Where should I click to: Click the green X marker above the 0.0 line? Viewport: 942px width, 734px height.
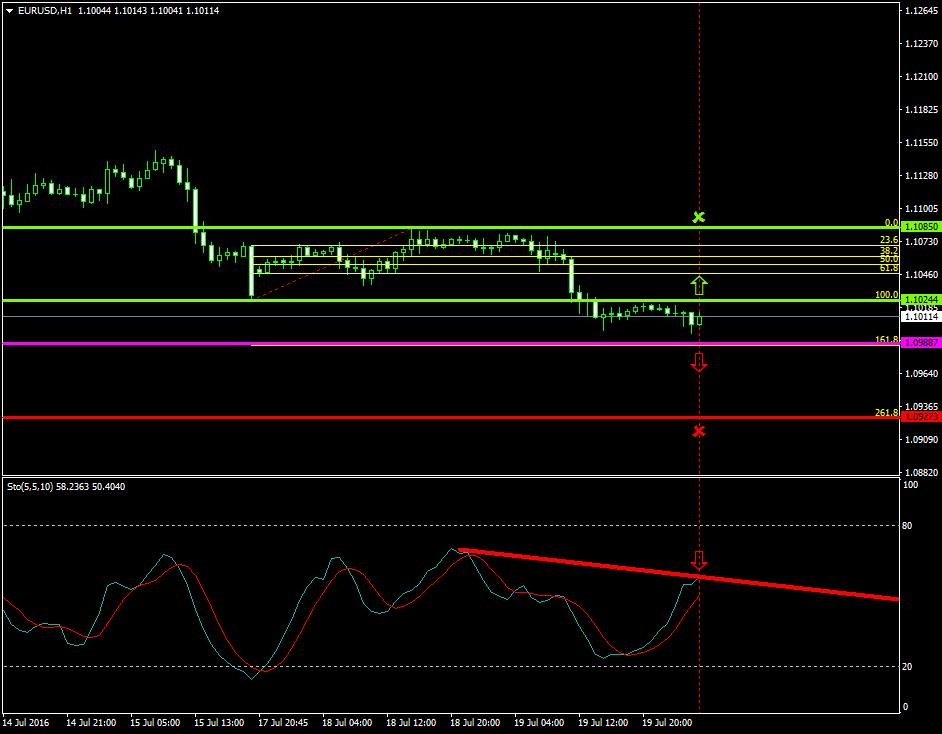pyautogui.click(x=699, y=217)
